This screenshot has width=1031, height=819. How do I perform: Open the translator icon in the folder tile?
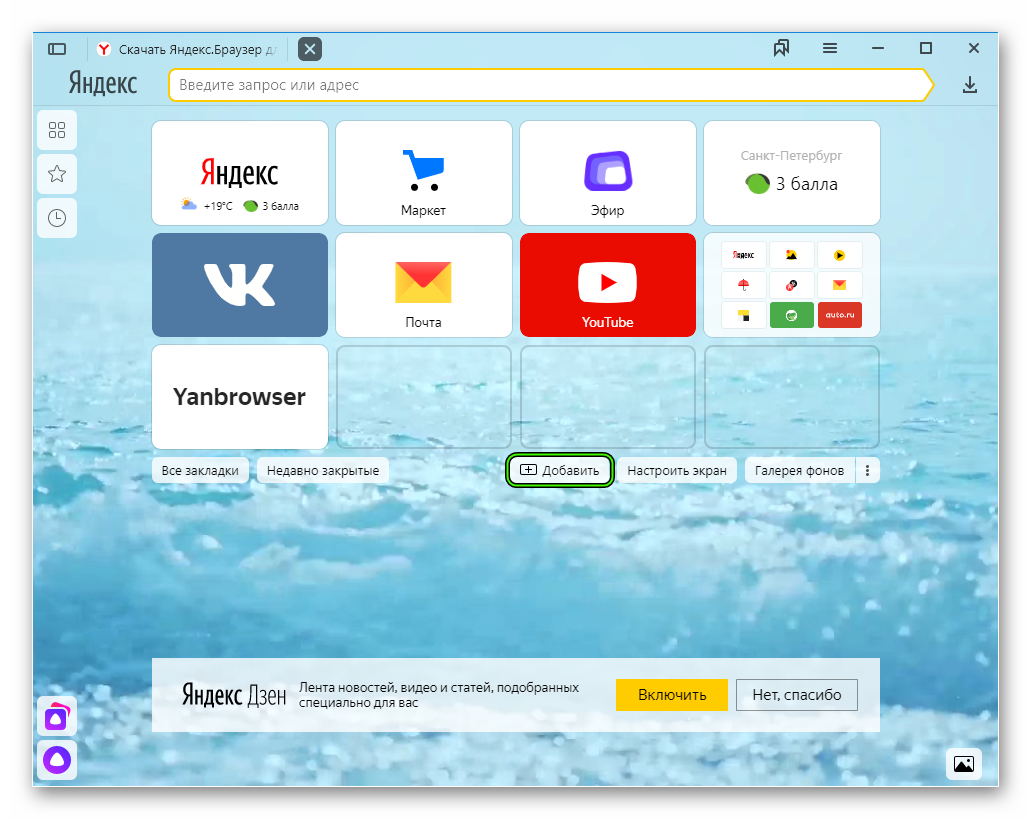[792, 285]
